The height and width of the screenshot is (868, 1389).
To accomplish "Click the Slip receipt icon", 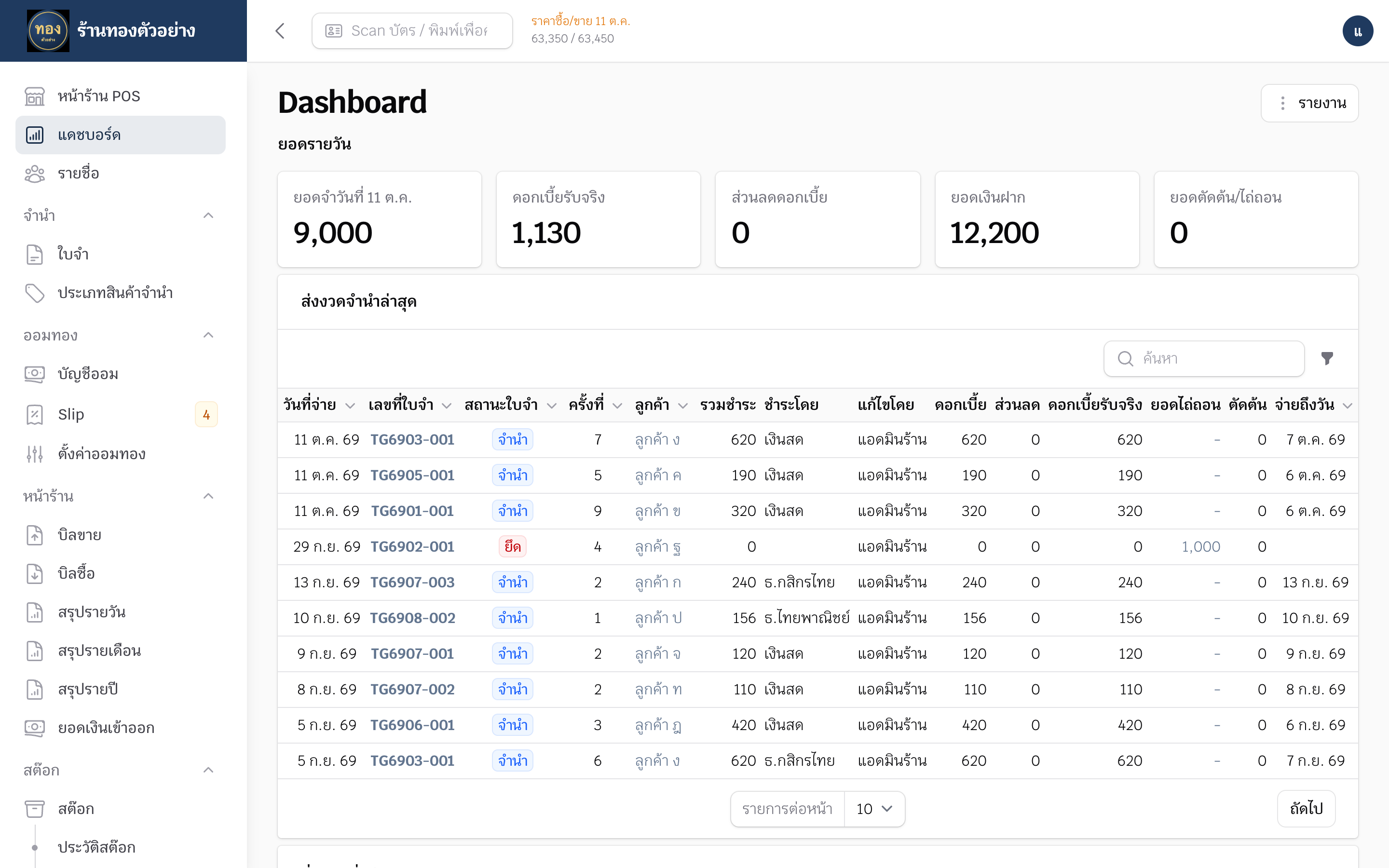I will pos(34,415).
